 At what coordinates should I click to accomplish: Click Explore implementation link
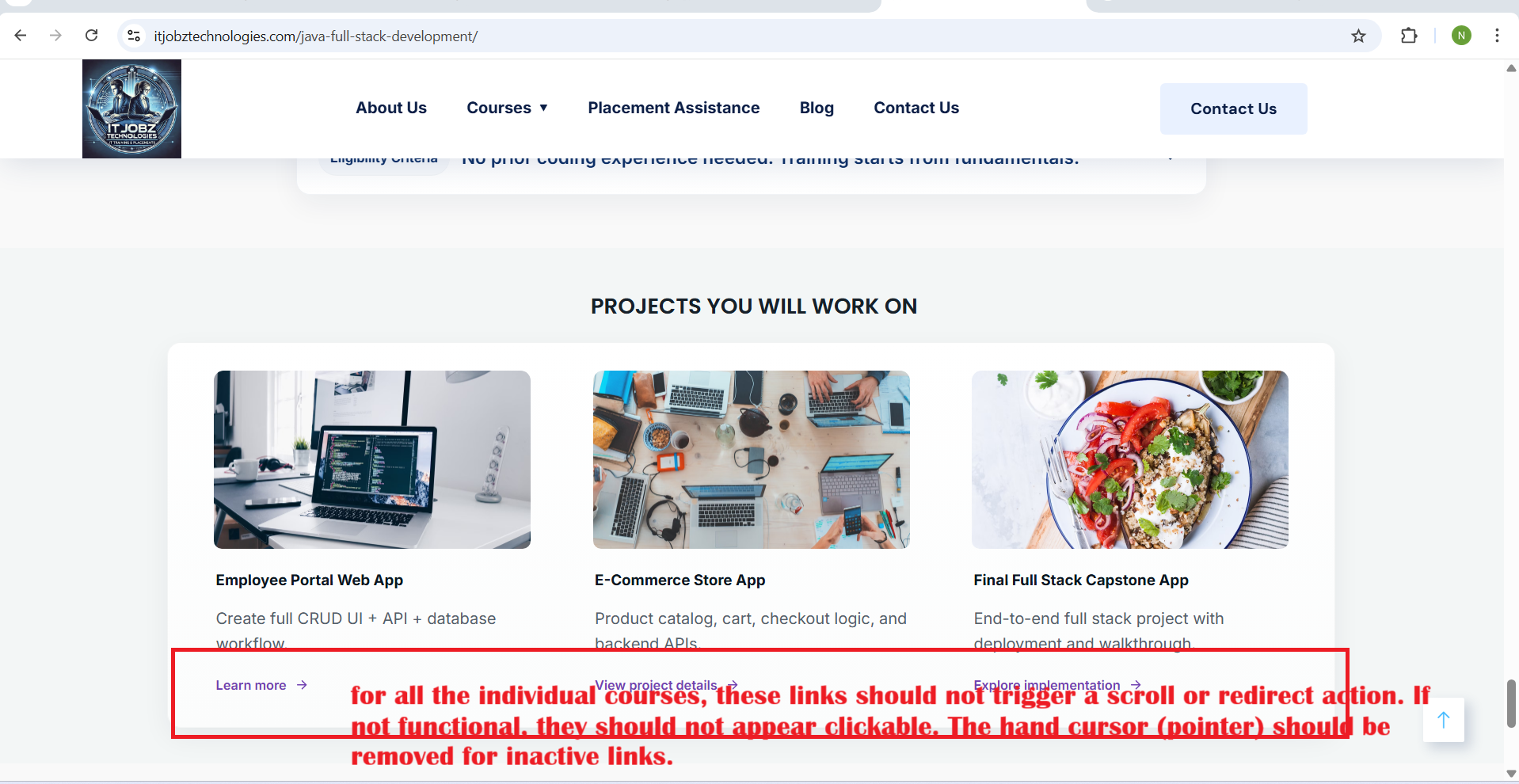(1057, 685)
